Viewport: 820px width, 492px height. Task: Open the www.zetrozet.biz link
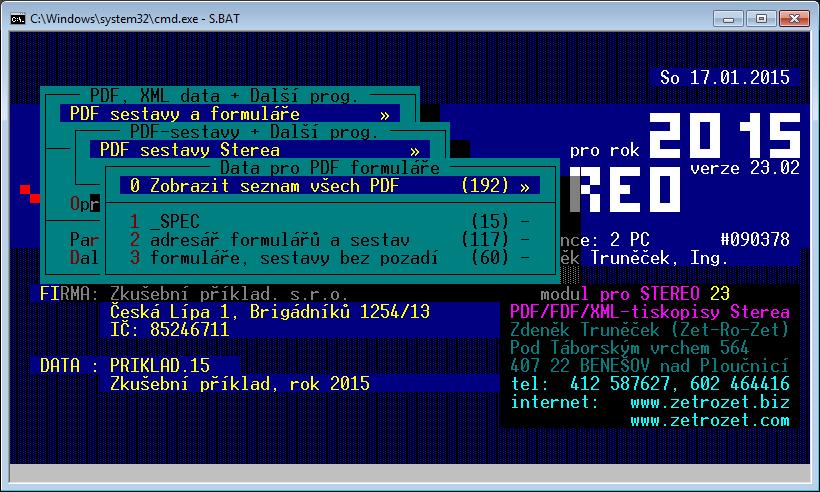click(x=710, y=402)
